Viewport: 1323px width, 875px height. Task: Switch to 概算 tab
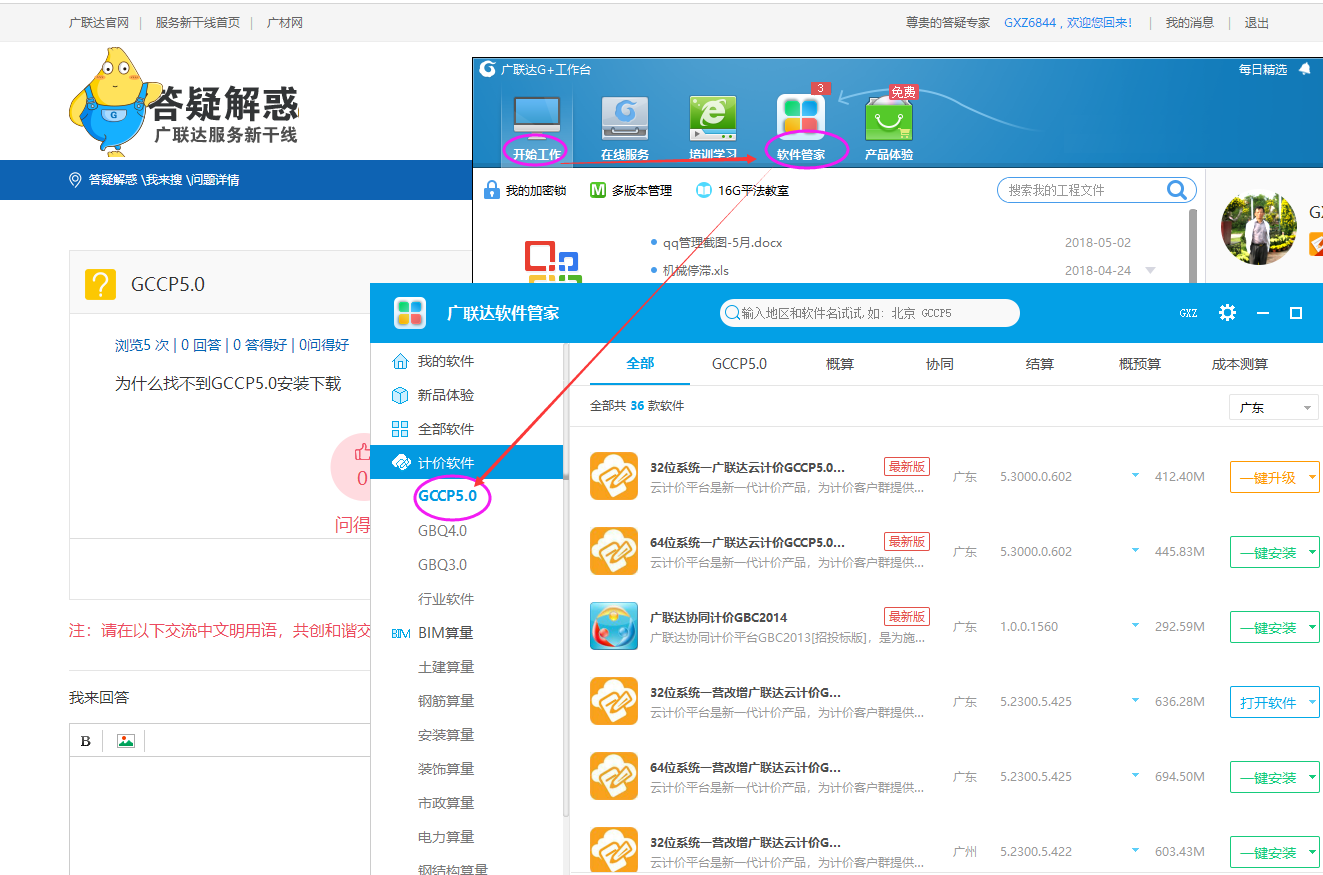[x=840, y=364]
